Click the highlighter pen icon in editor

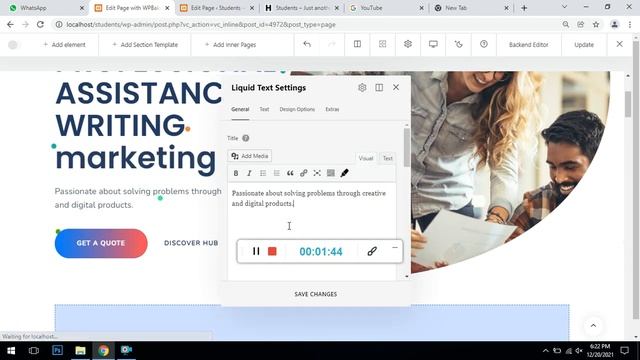coord(344,173)
